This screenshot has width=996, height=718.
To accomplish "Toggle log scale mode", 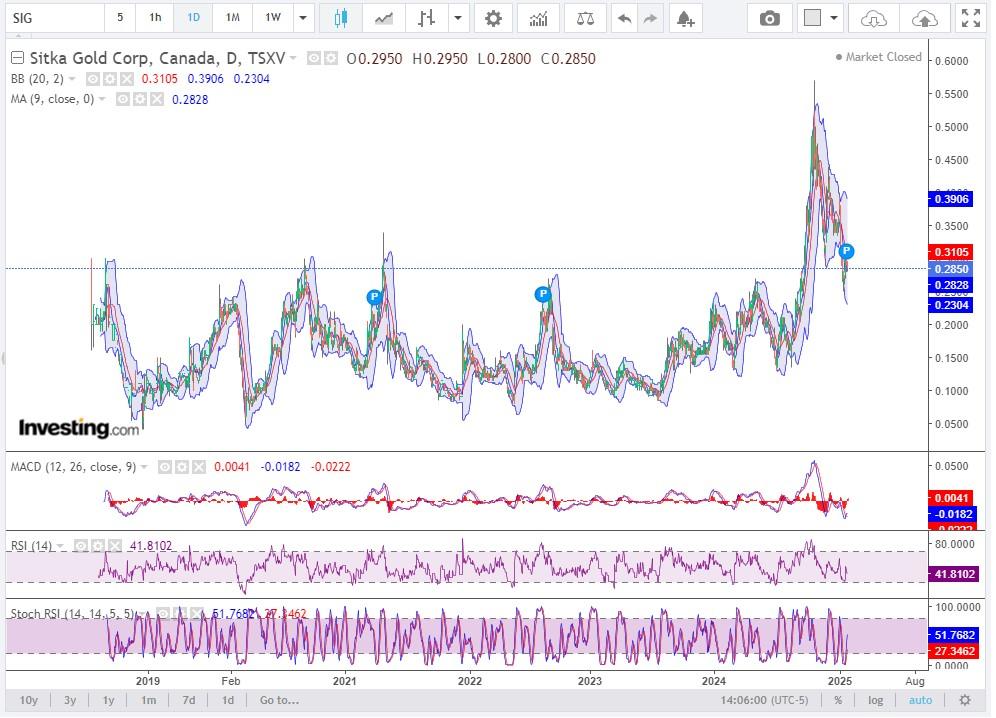I will click(875, 700).
